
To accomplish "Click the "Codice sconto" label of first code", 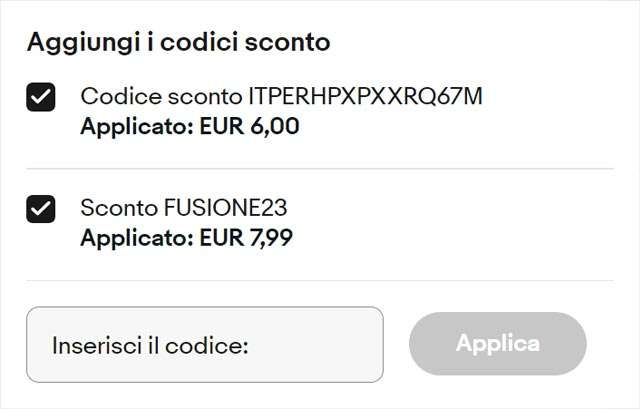I will point(161,97).
